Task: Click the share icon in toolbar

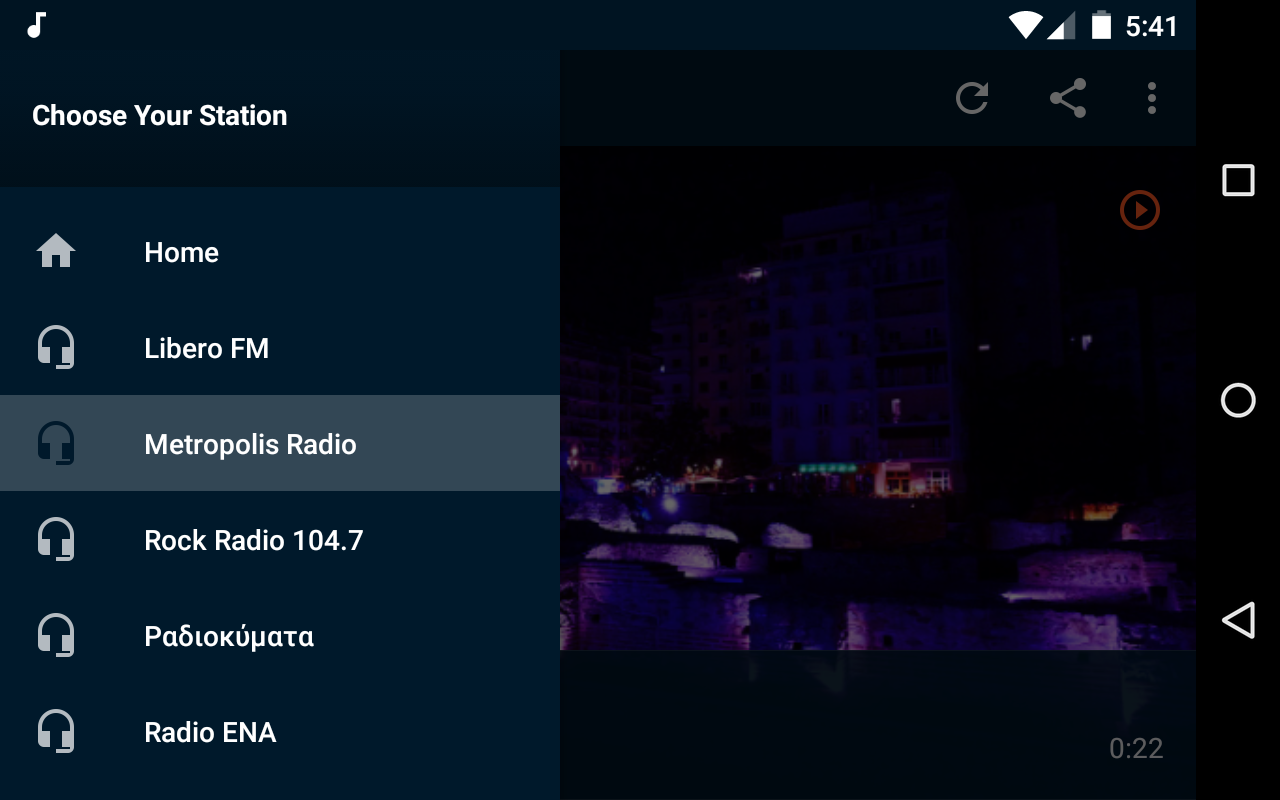Action: 1067,98
